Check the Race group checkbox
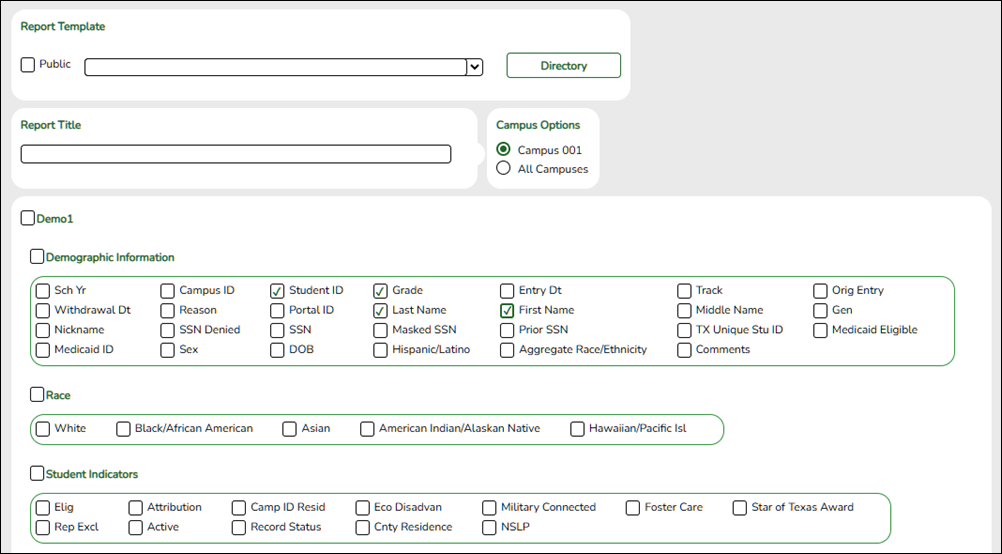The width and height of the screenshot is (1002, 554). [x=37, y=395]
